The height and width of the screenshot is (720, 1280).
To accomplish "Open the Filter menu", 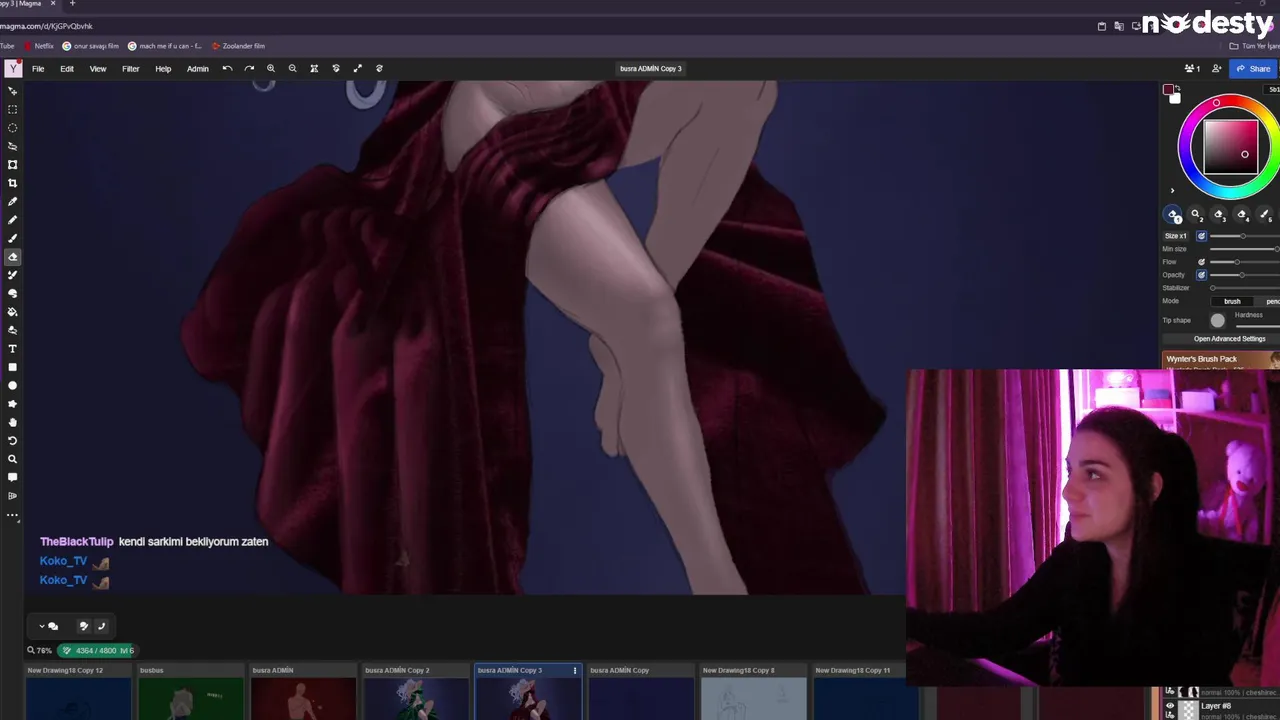I will 131,69.
